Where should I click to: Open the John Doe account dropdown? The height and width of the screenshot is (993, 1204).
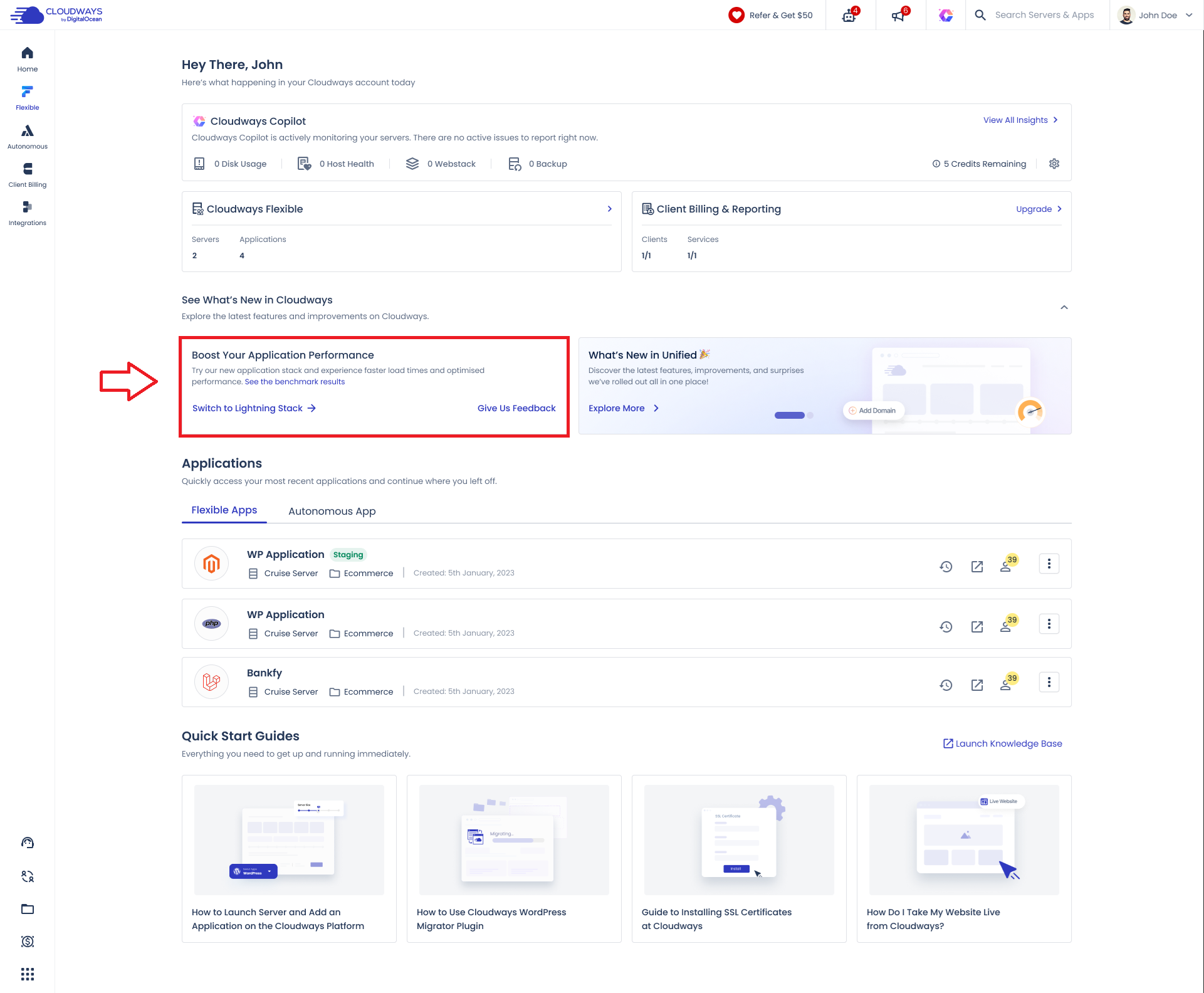coord(1155,15)
